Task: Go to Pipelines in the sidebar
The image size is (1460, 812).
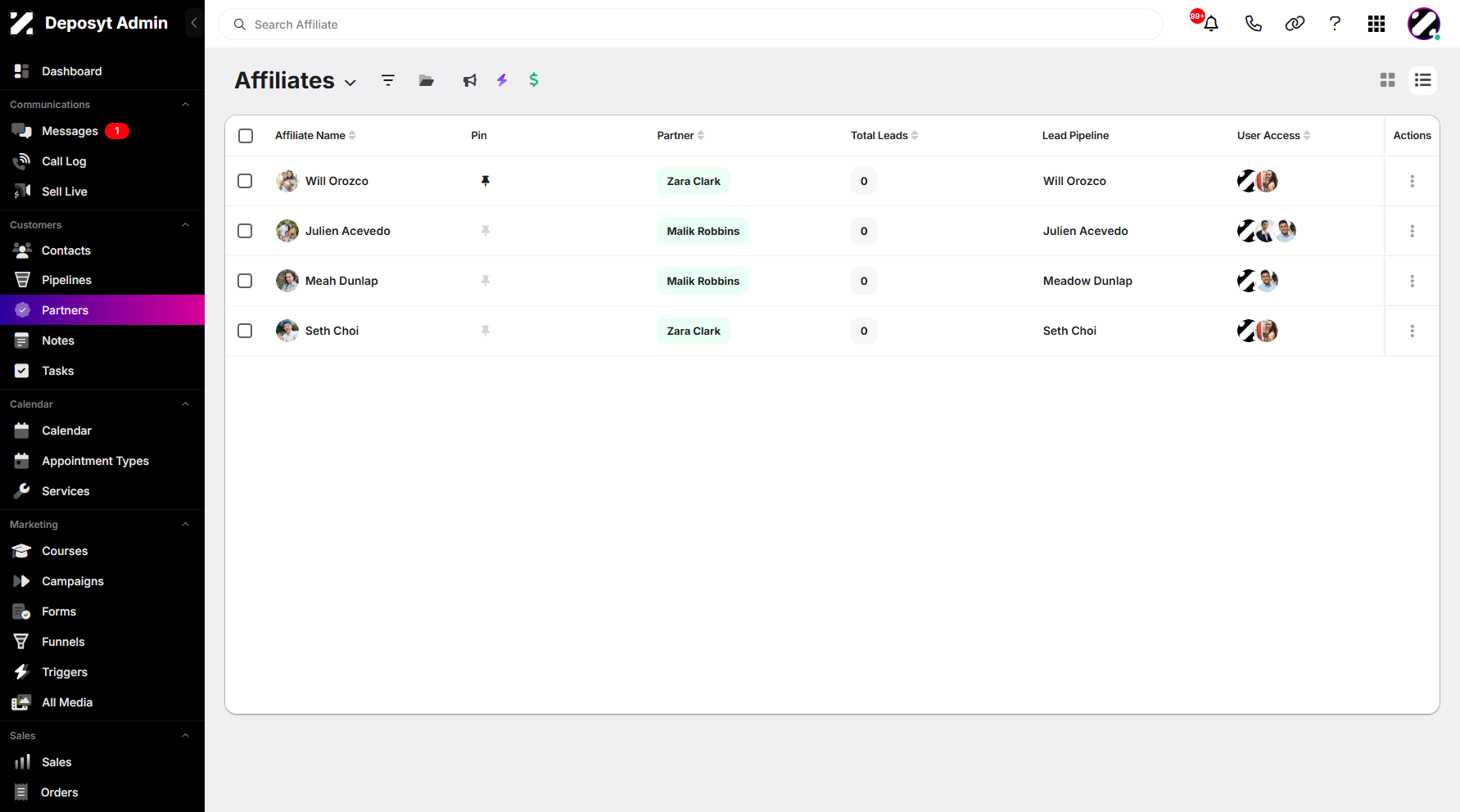Action: pyautogui.click(x=102, y=280)
